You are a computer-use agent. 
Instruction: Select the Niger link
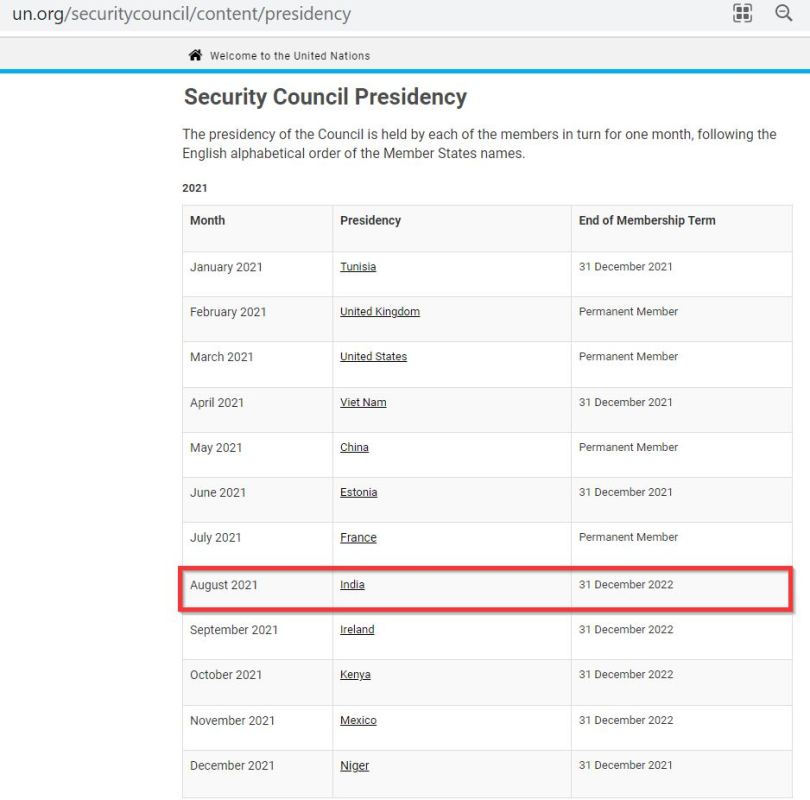[354, 766]
